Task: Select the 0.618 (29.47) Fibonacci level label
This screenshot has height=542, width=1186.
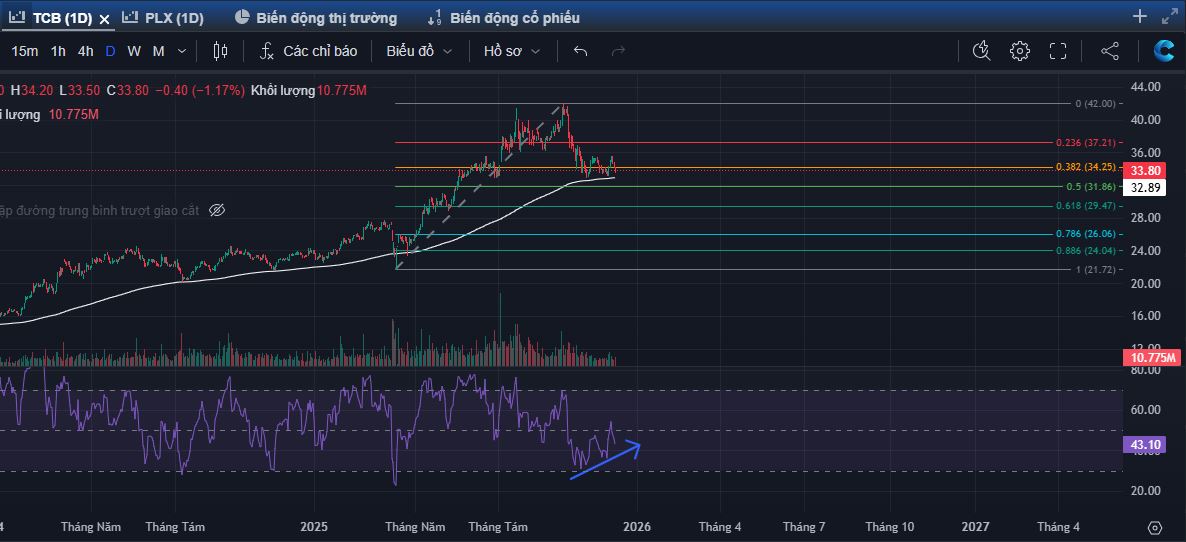Action: (1085, 206)
